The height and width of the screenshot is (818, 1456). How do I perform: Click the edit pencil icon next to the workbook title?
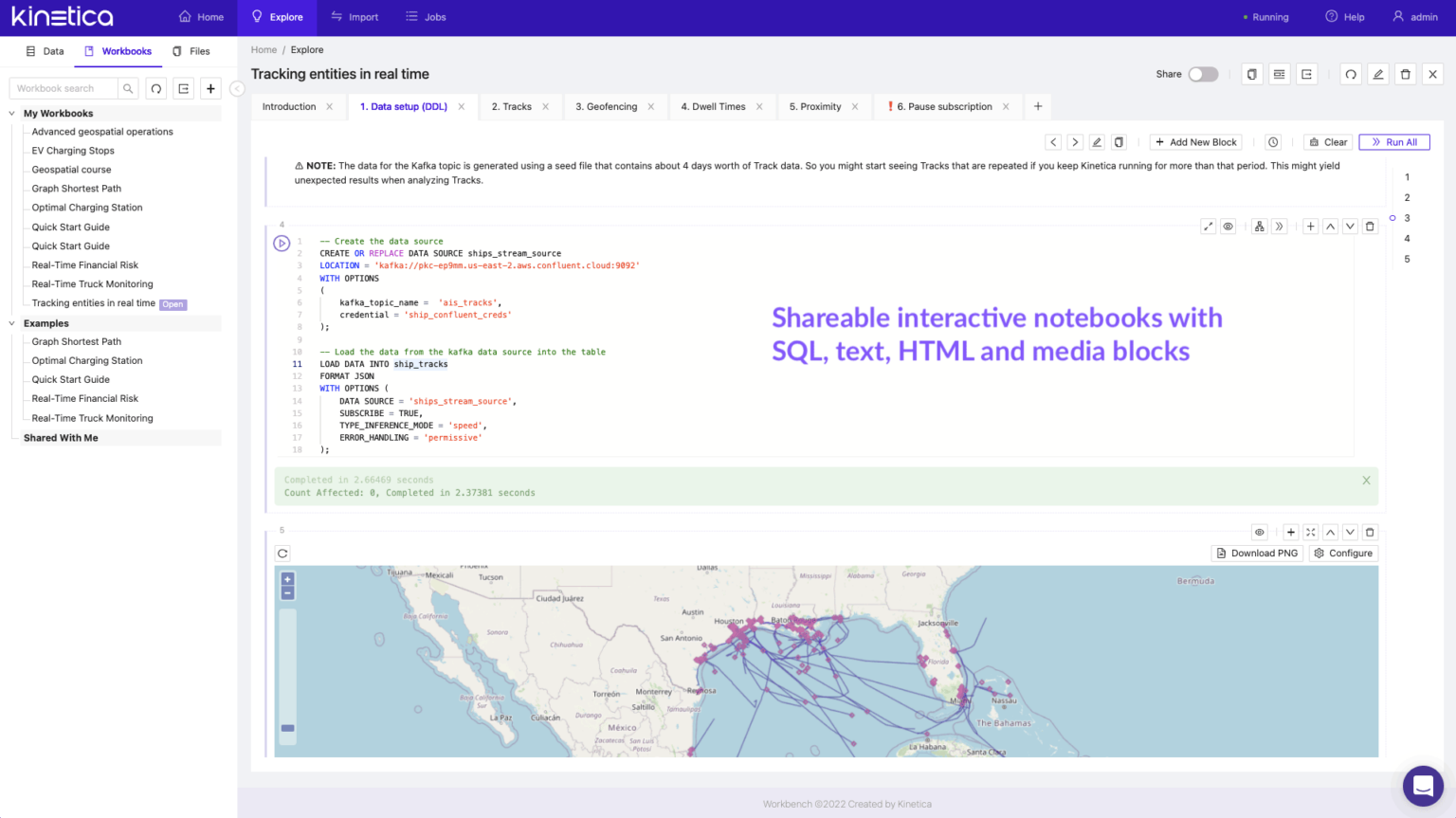1377,73
